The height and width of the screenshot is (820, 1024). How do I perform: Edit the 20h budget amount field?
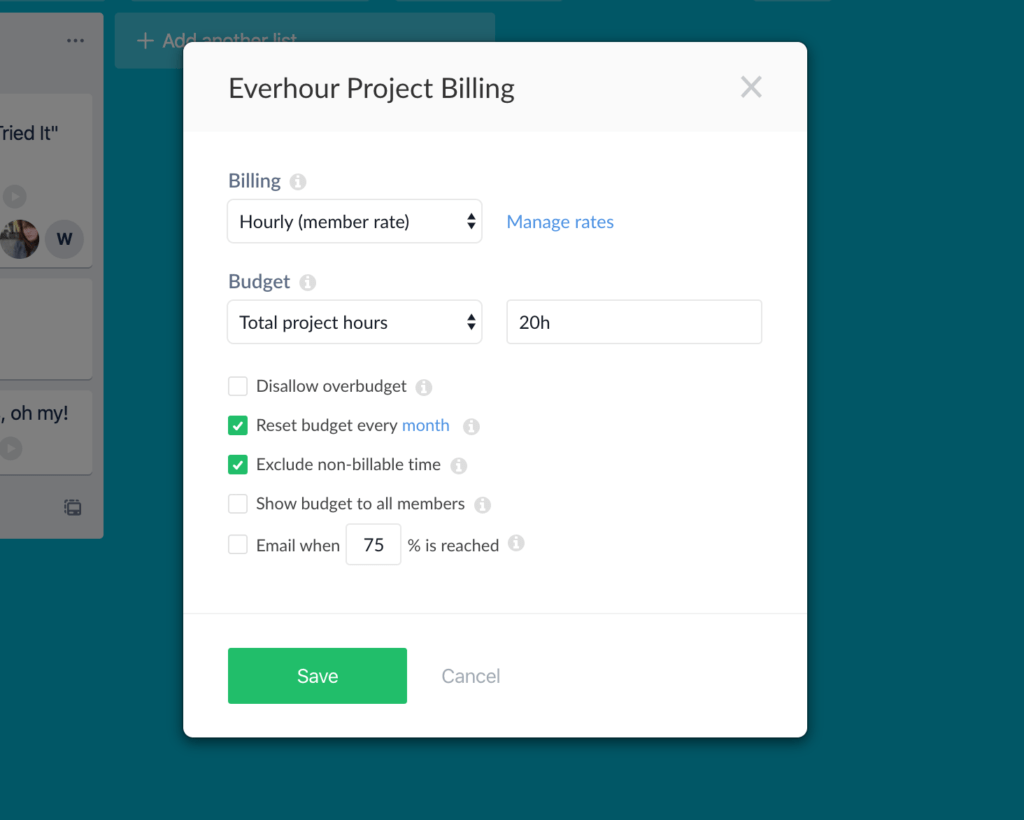pyautogui.click(x=633, y=321)
